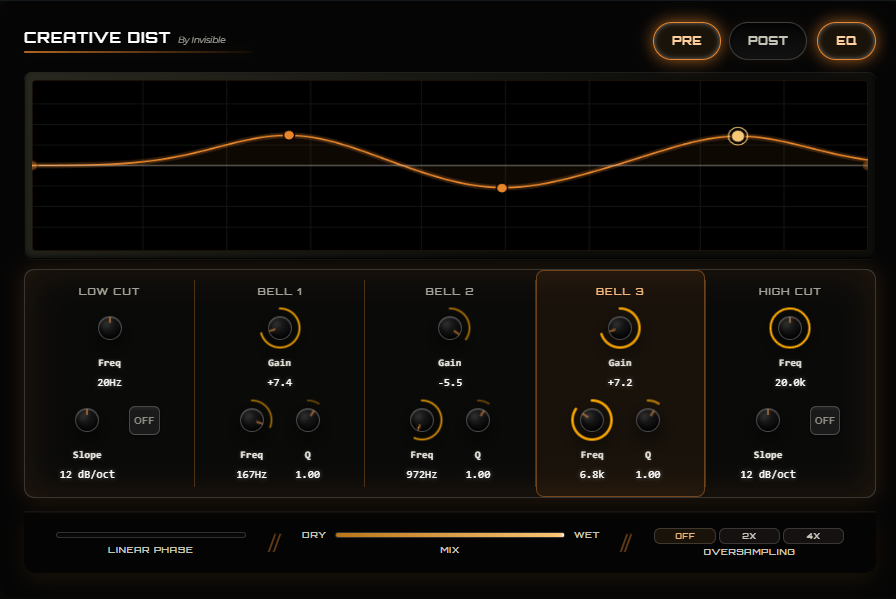896x599 pixels.
Task: Click the Bell 3 Q knob
Action: 648,420
